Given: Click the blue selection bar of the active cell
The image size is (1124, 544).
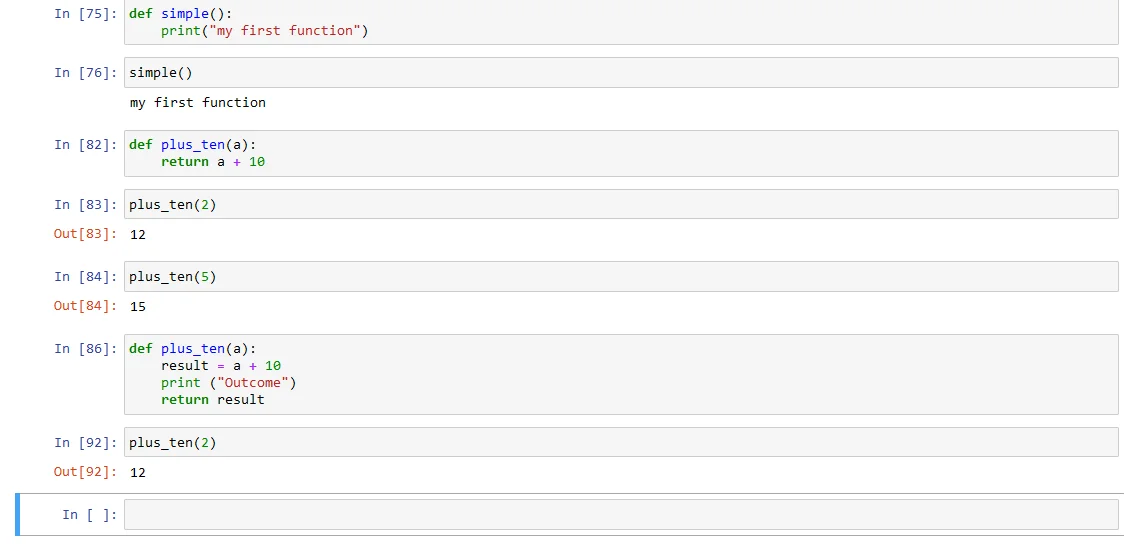Looking at the screenshot, I should [x=18, y=515].
